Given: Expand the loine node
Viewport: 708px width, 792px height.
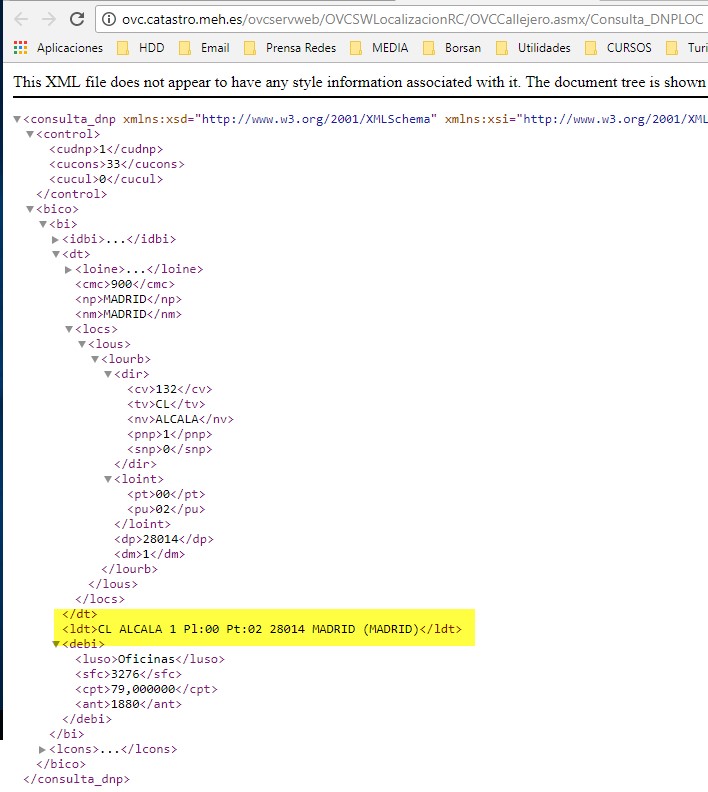Looking at the screenshot, I should pyautogui.click(x=69, y=269).
